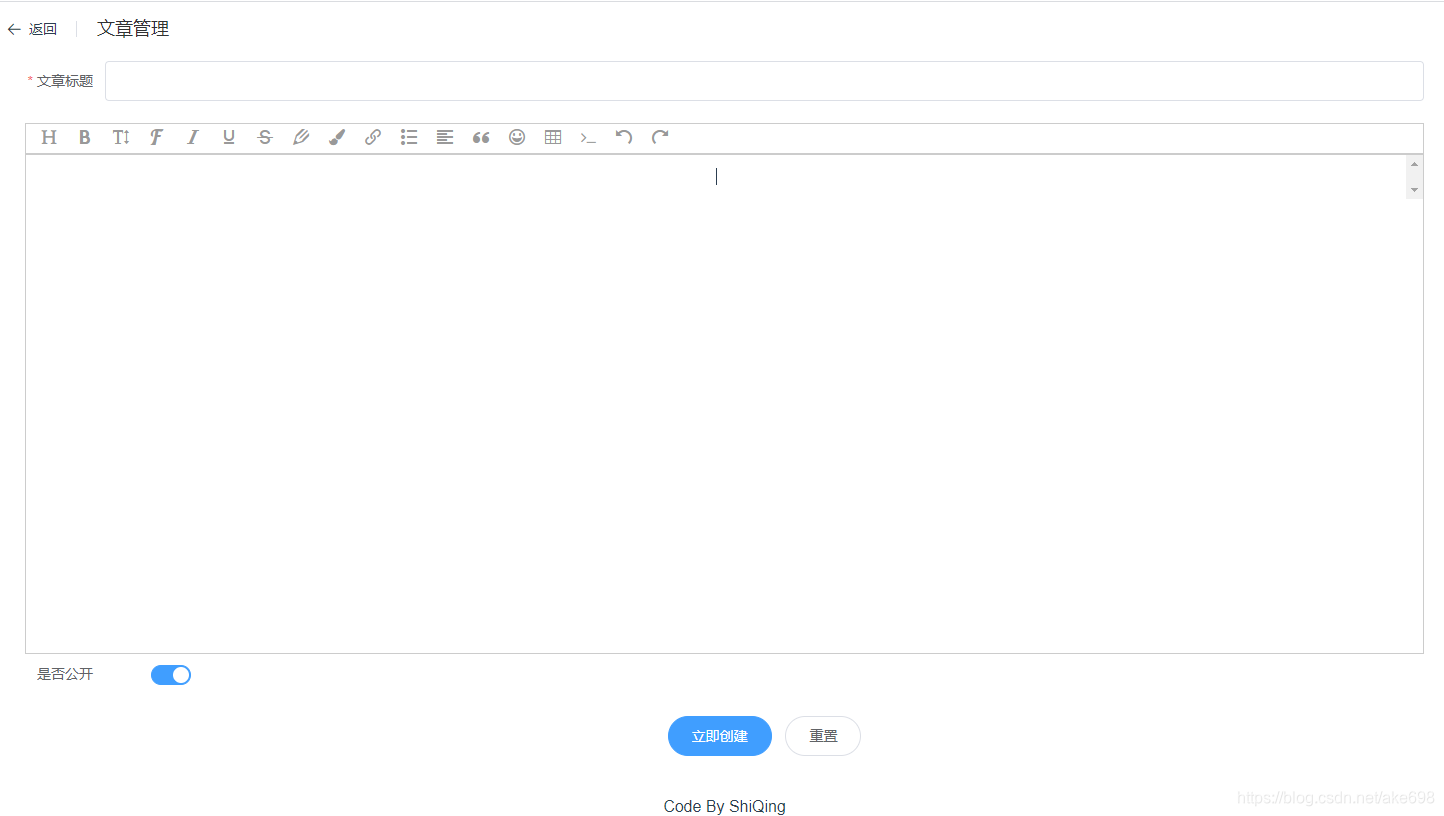Open the emoji picker smiley icon

pyautogui.click(x=517, y=138)
